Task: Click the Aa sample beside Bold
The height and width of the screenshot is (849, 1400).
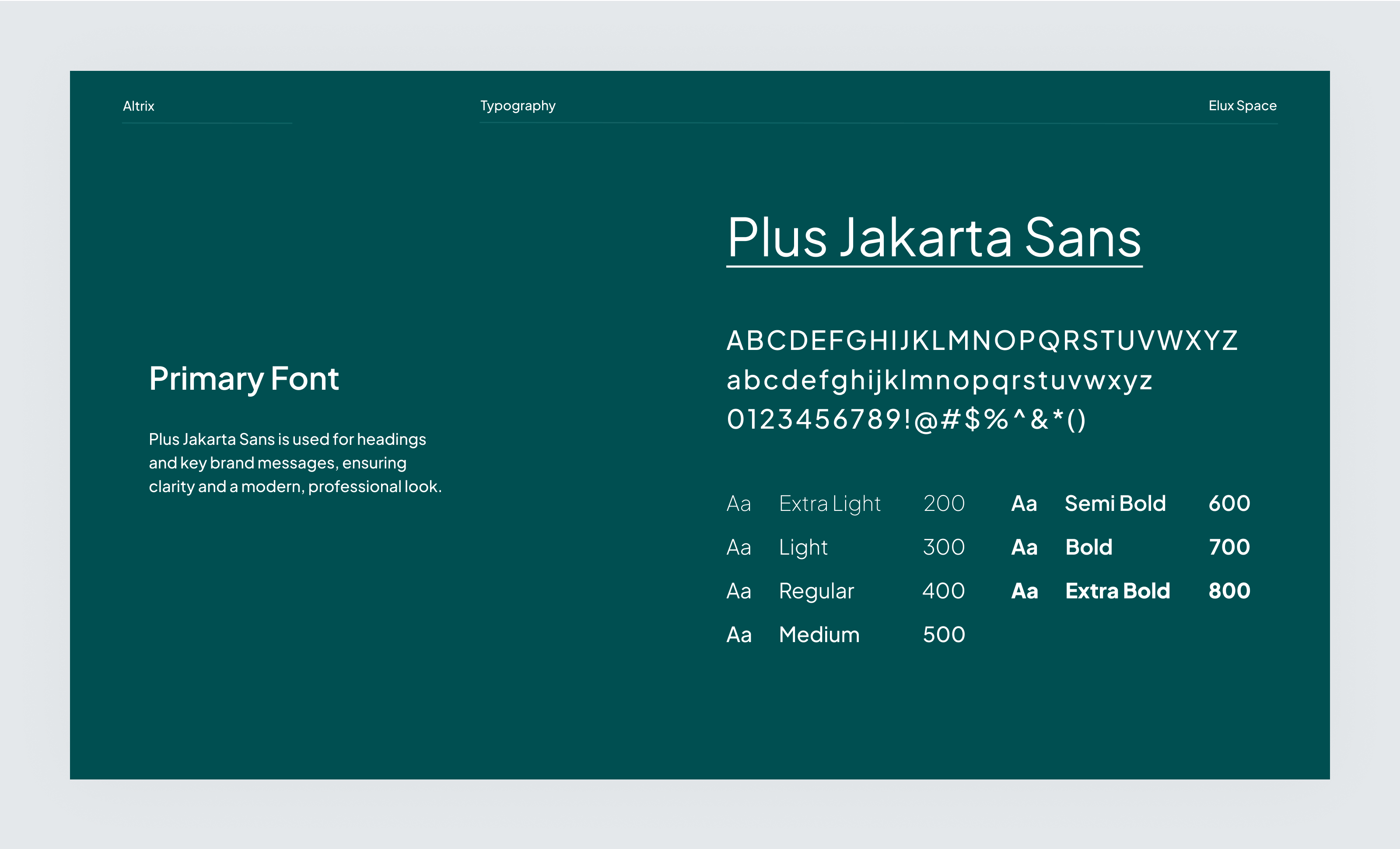Action: tap(1024, 547)
